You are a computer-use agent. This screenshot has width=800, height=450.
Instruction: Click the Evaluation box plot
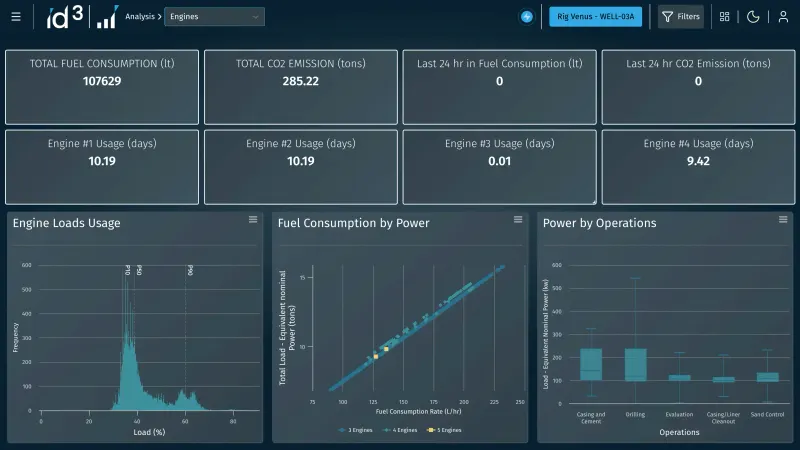pyautogui.click(x=680, y=378)
